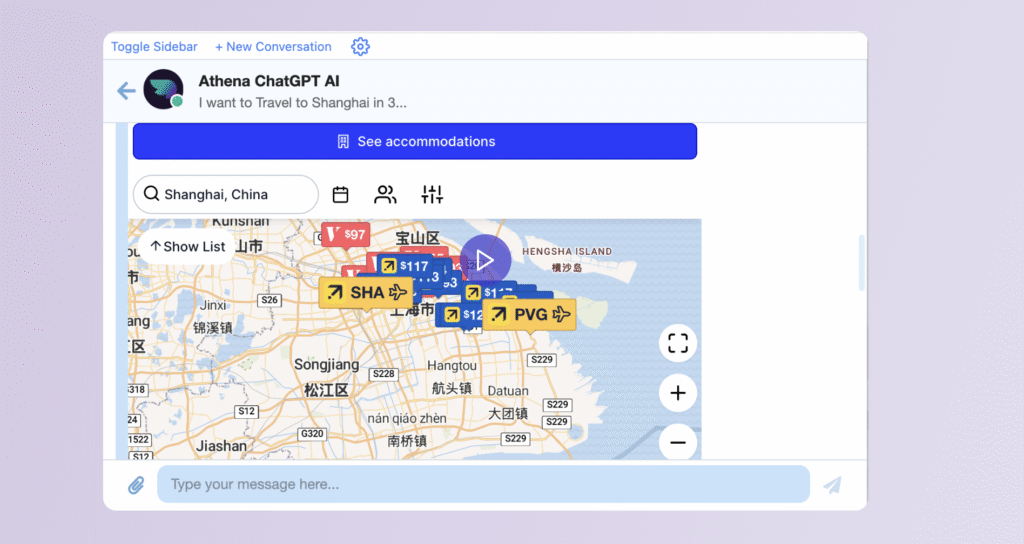
Task: Click the message input box
Action: coord(483,485)
